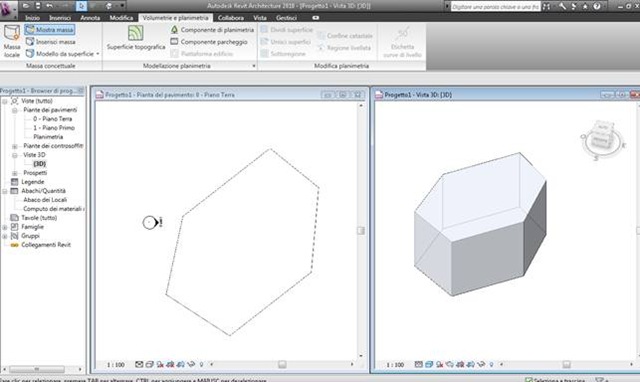Select the Componente parcheggio tool
Screen dimensions: 640x382
coord(209,42)
